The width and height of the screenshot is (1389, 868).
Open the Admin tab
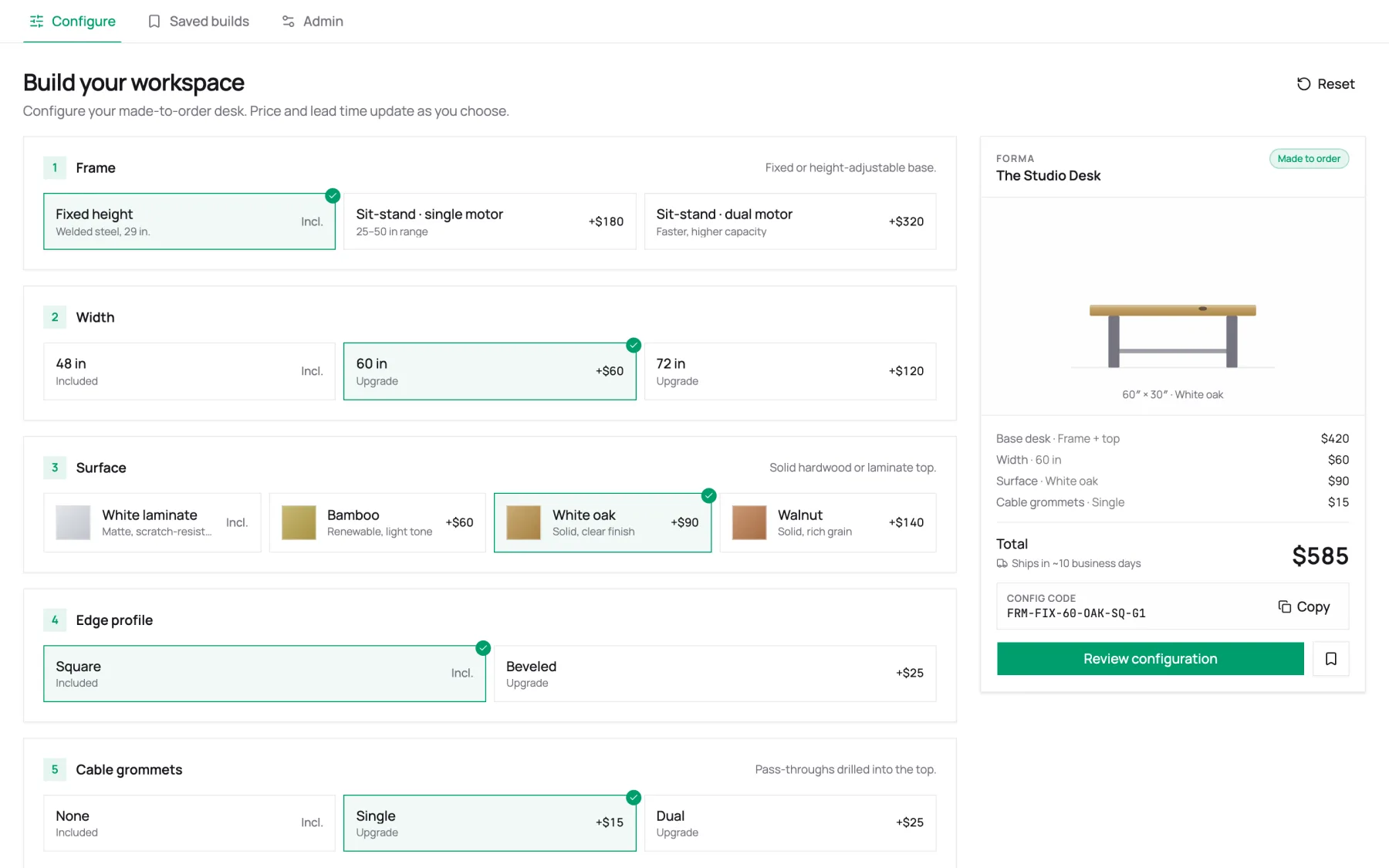[313, 21]
